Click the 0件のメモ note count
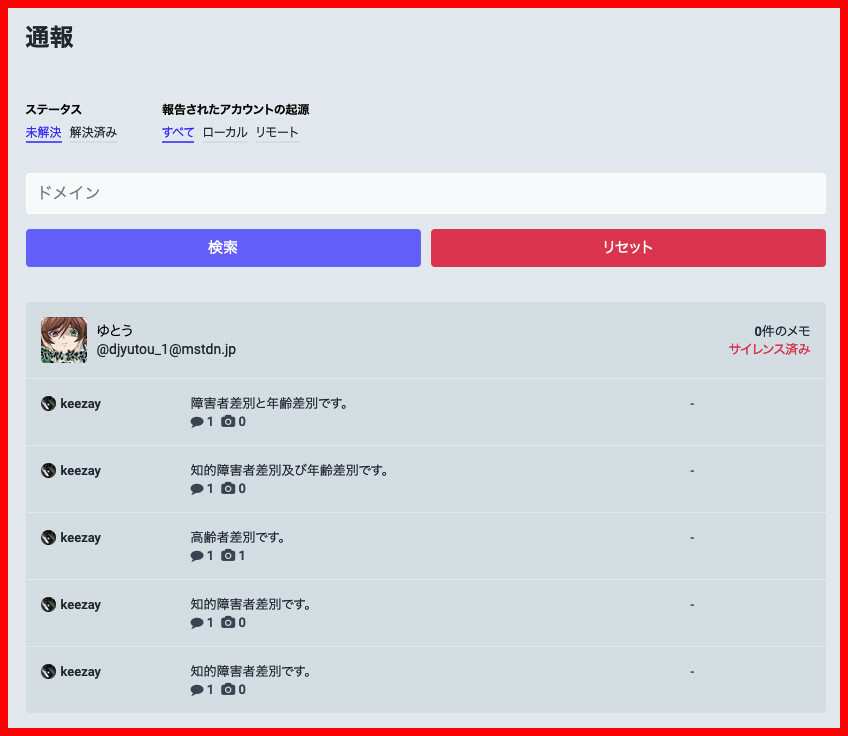The width and height of the screenshot is (848, 736). coord(782,331)
